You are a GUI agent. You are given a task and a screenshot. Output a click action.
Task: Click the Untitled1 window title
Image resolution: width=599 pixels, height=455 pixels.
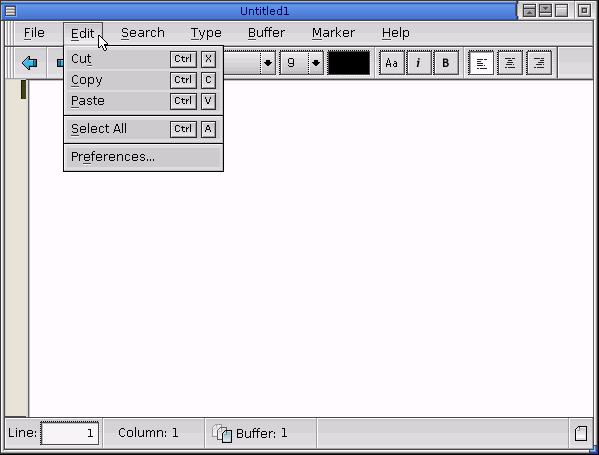265,11
